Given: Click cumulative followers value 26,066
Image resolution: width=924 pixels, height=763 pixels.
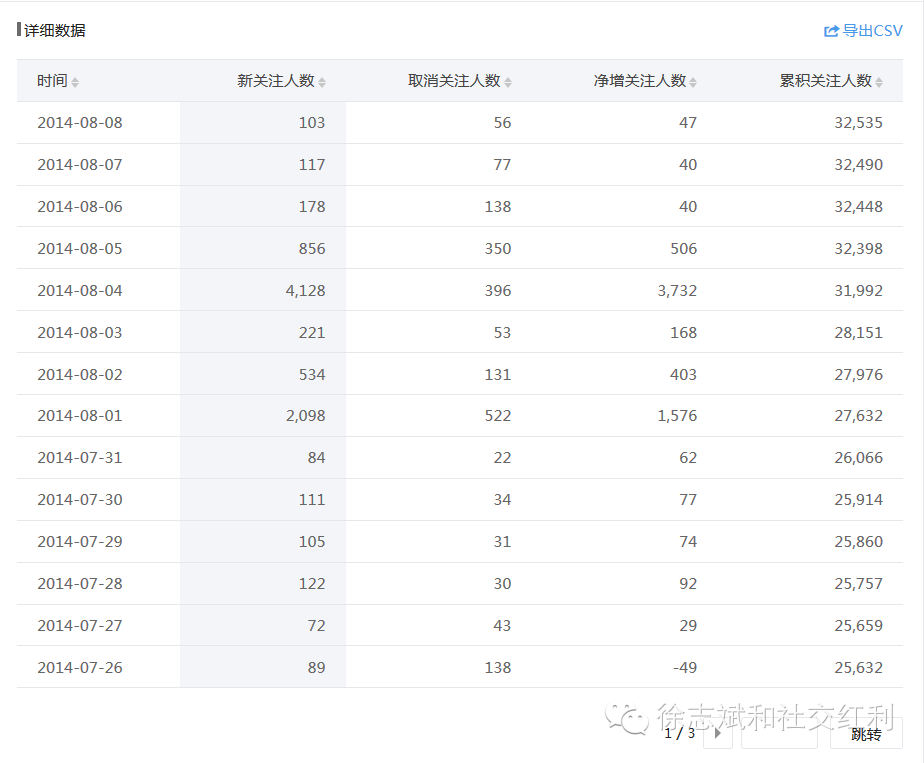Looking at the screenshot, I should (x=859, y=458).
